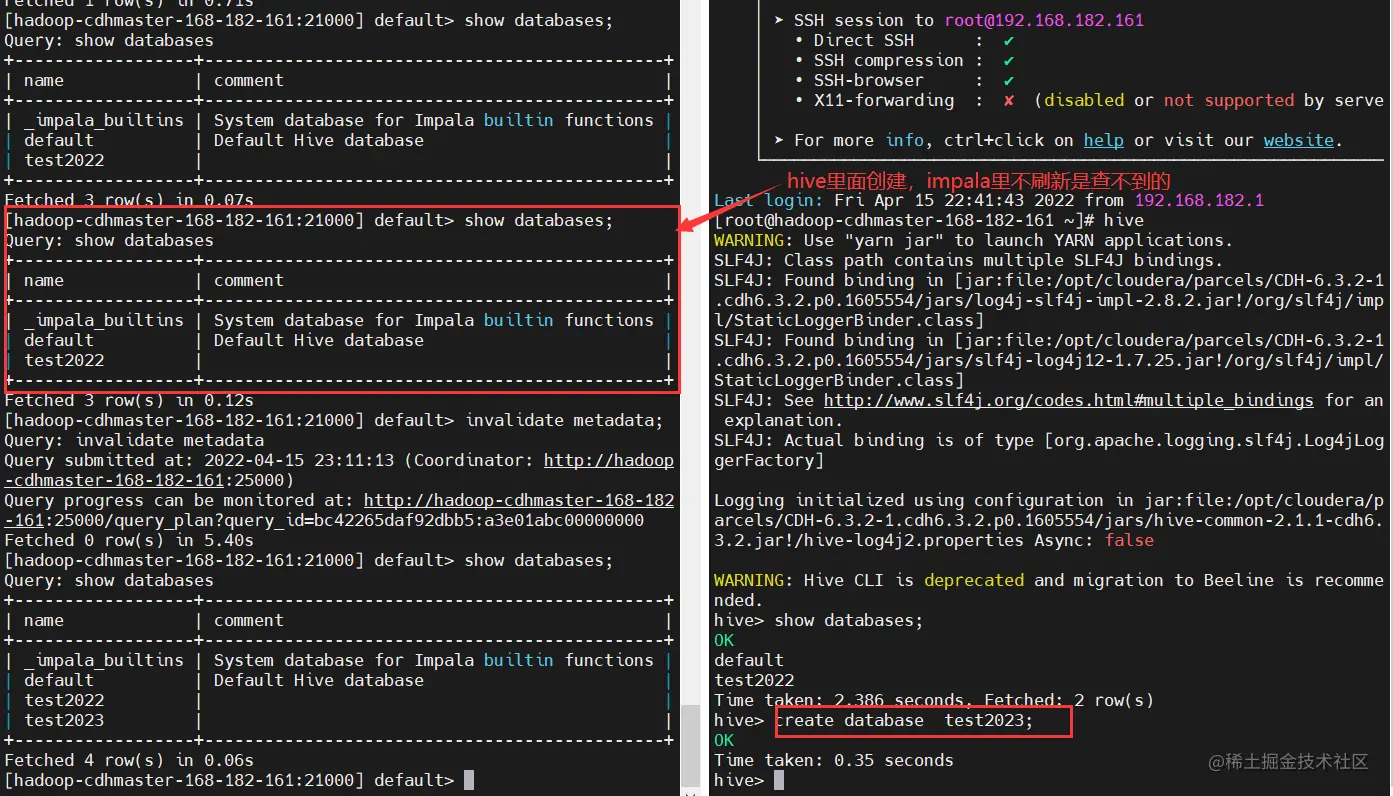1393x796 pixels.
Task: Click the last login IP '192.168.182.1'
Action: click(1199, 200)
